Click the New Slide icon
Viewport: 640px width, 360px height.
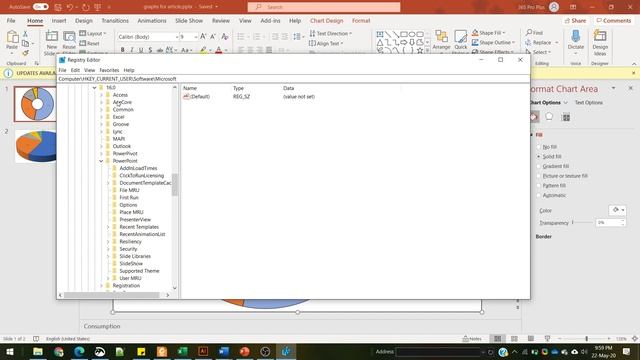52,37
